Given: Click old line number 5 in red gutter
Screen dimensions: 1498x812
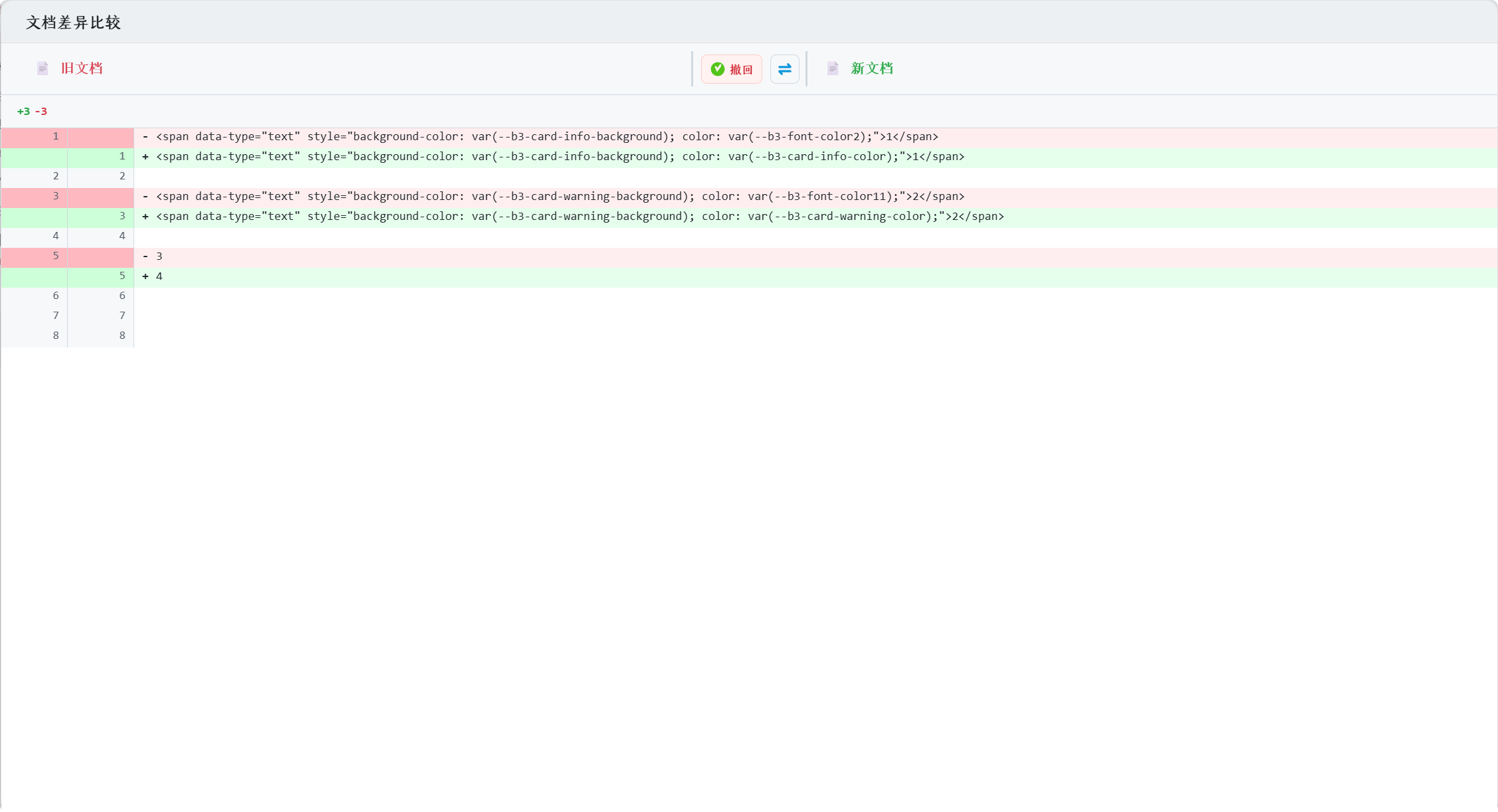Looking at the screenshot, I should tap(56, 256).
